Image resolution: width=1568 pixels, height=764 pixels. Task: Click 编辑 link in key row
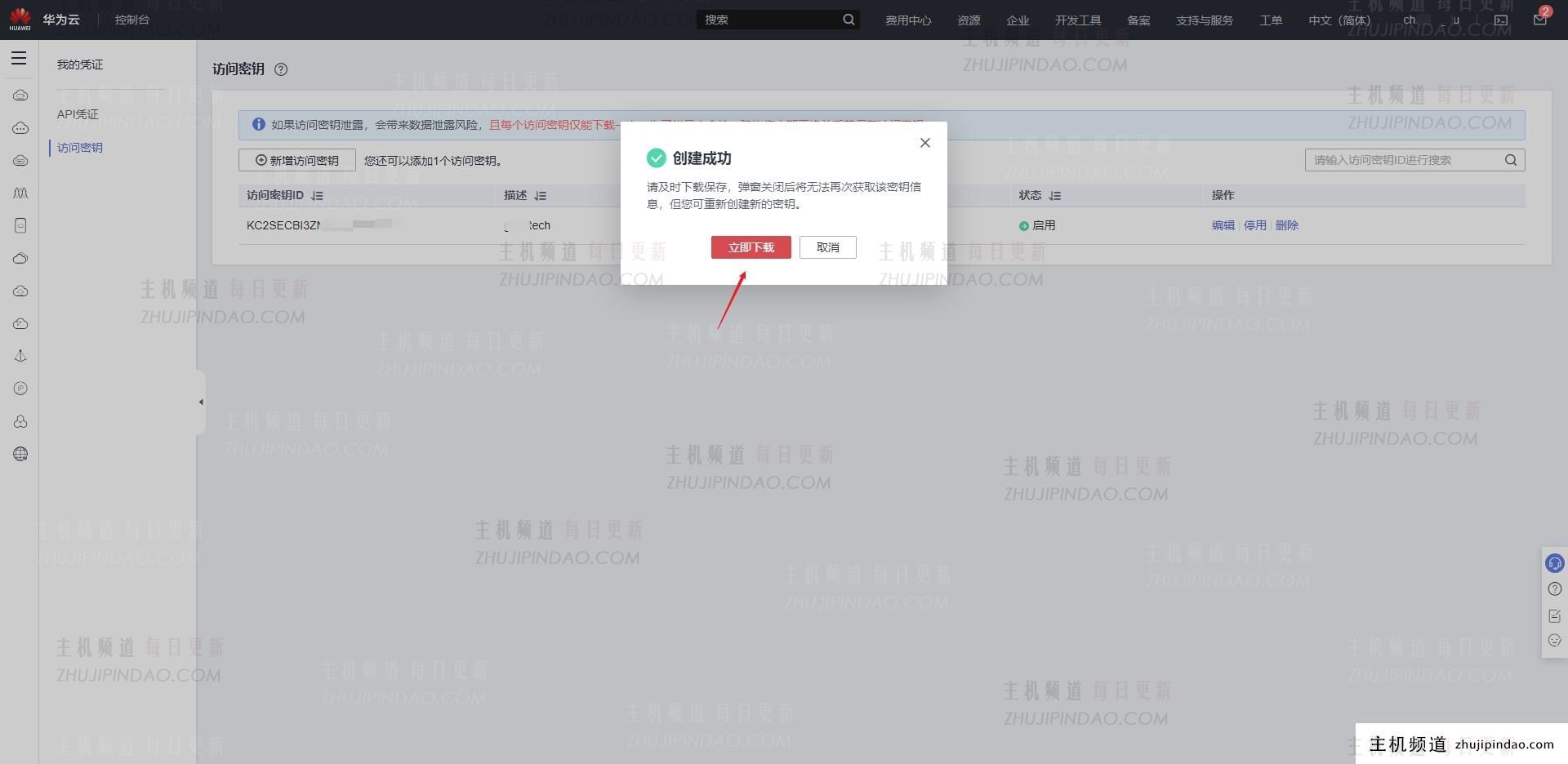point(1223,225)
